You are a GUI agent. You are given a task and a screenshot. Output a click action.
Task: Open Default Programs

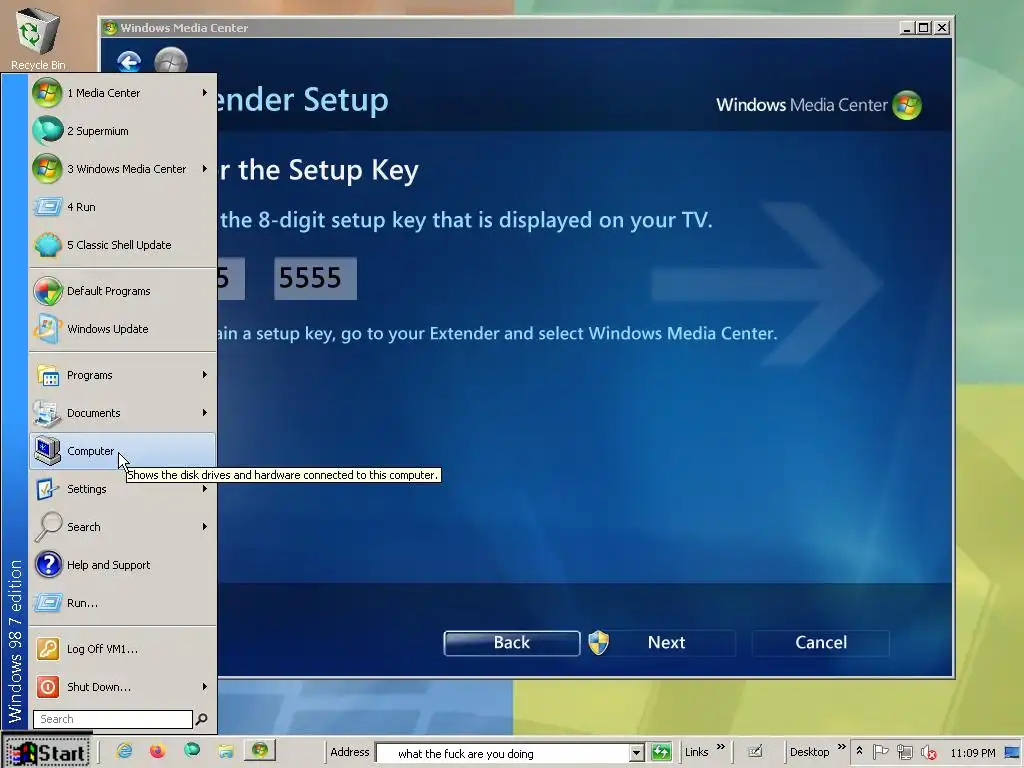pos(122,291)
